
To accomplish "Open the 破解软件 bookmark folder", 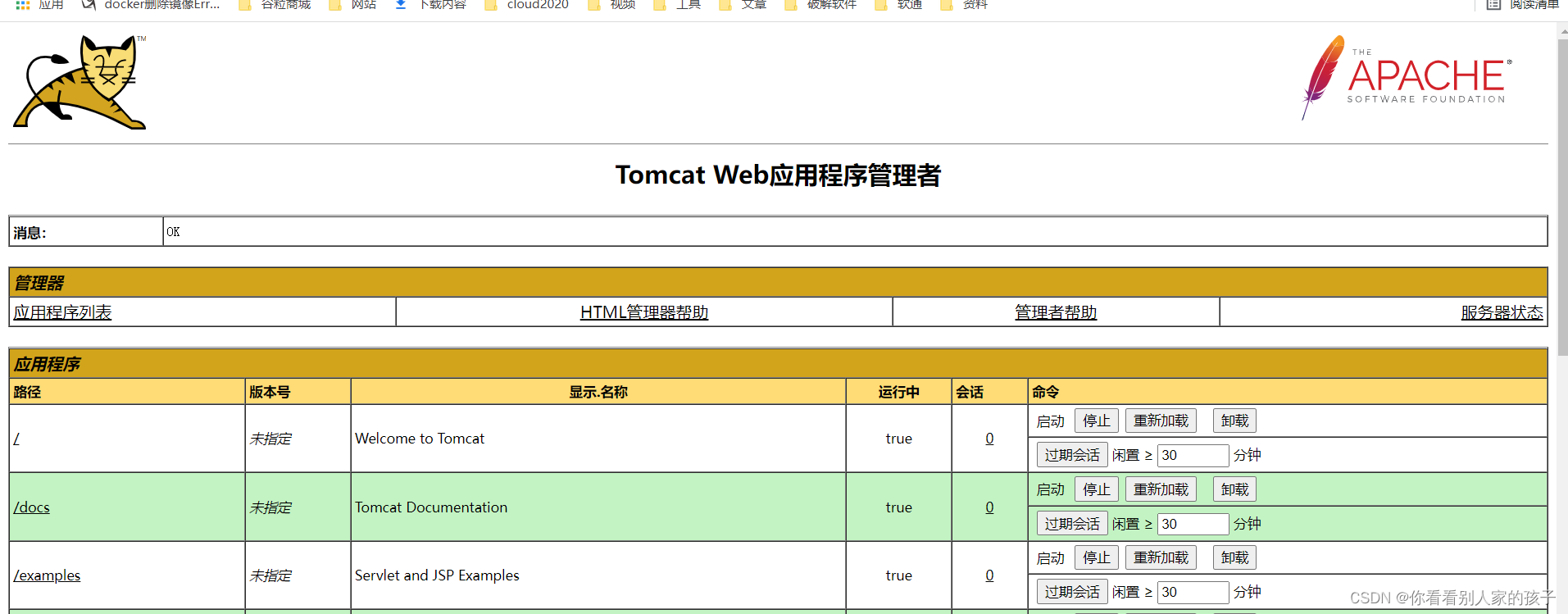I will coord(820,5).
